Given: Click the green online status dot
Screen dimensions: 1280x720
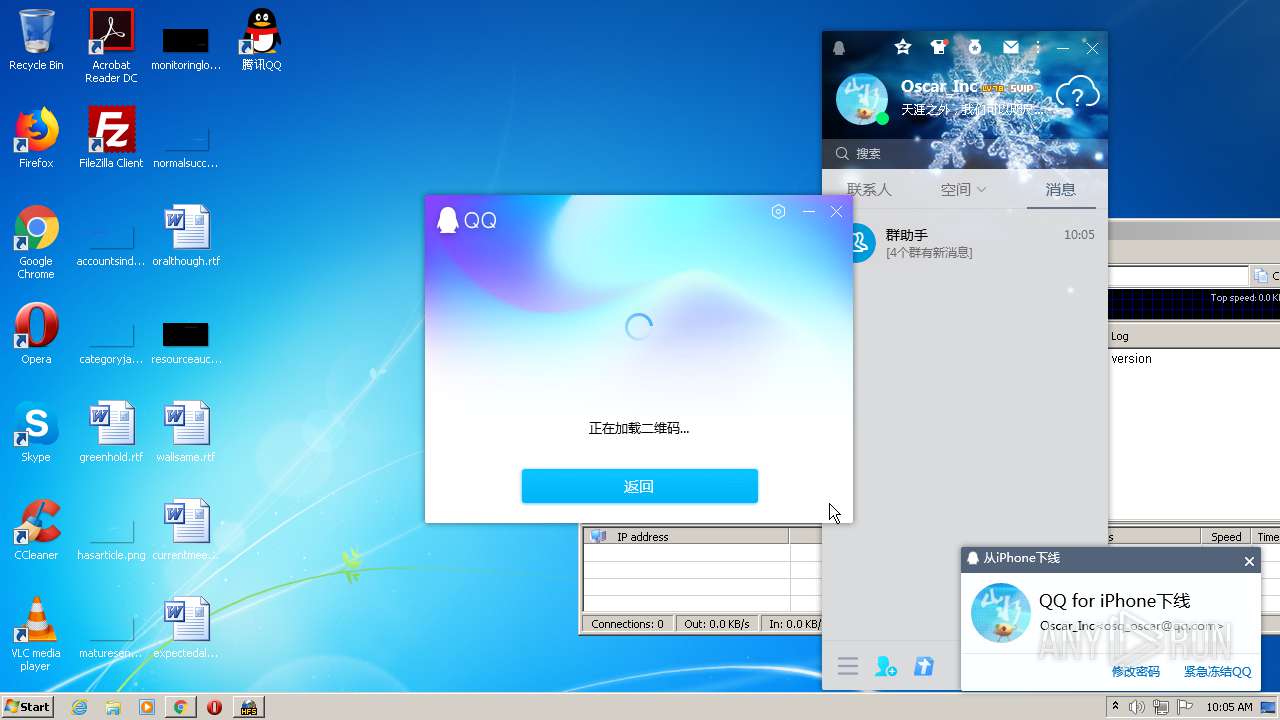Looking at the screenshot, I should [882, 119].
